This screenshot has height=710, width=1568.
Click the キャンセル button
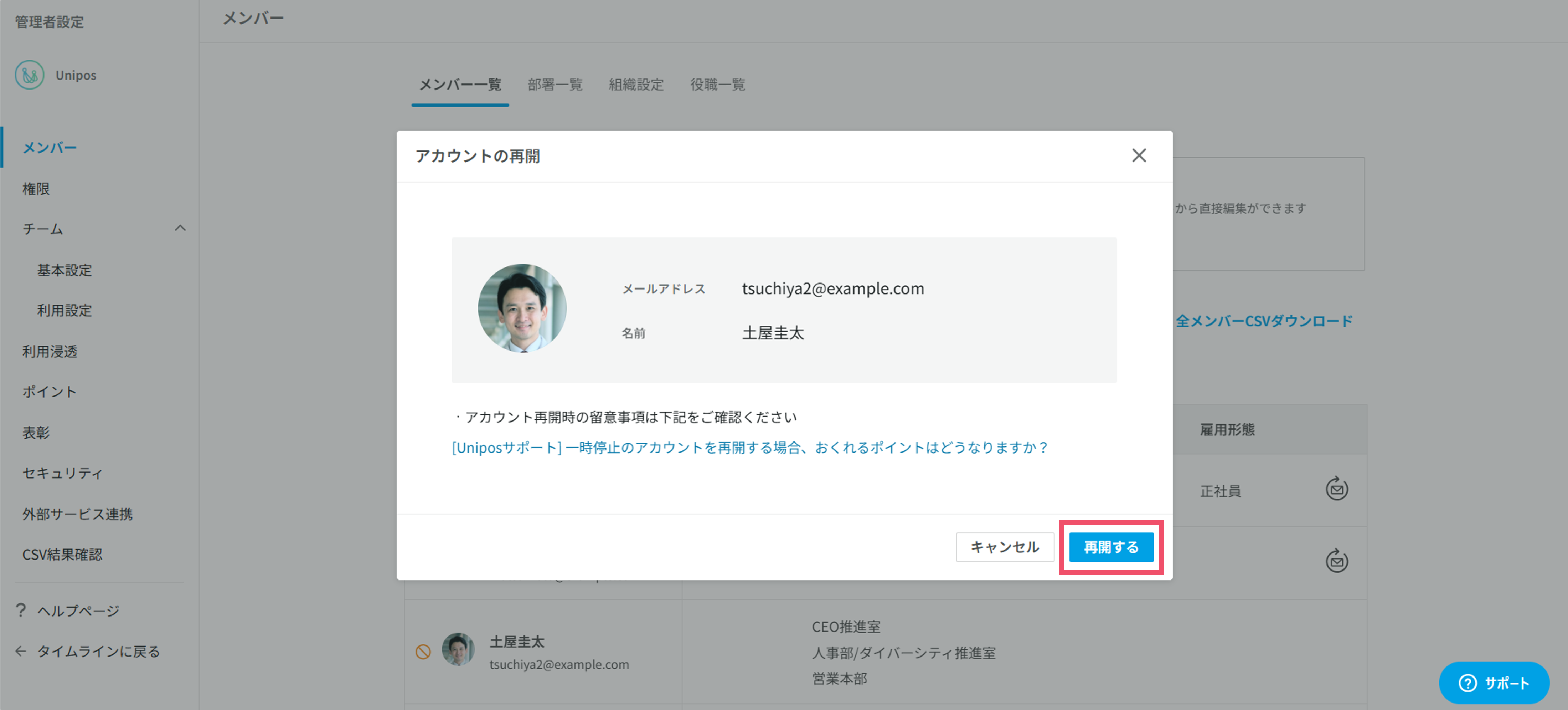tap(1004, 547)
